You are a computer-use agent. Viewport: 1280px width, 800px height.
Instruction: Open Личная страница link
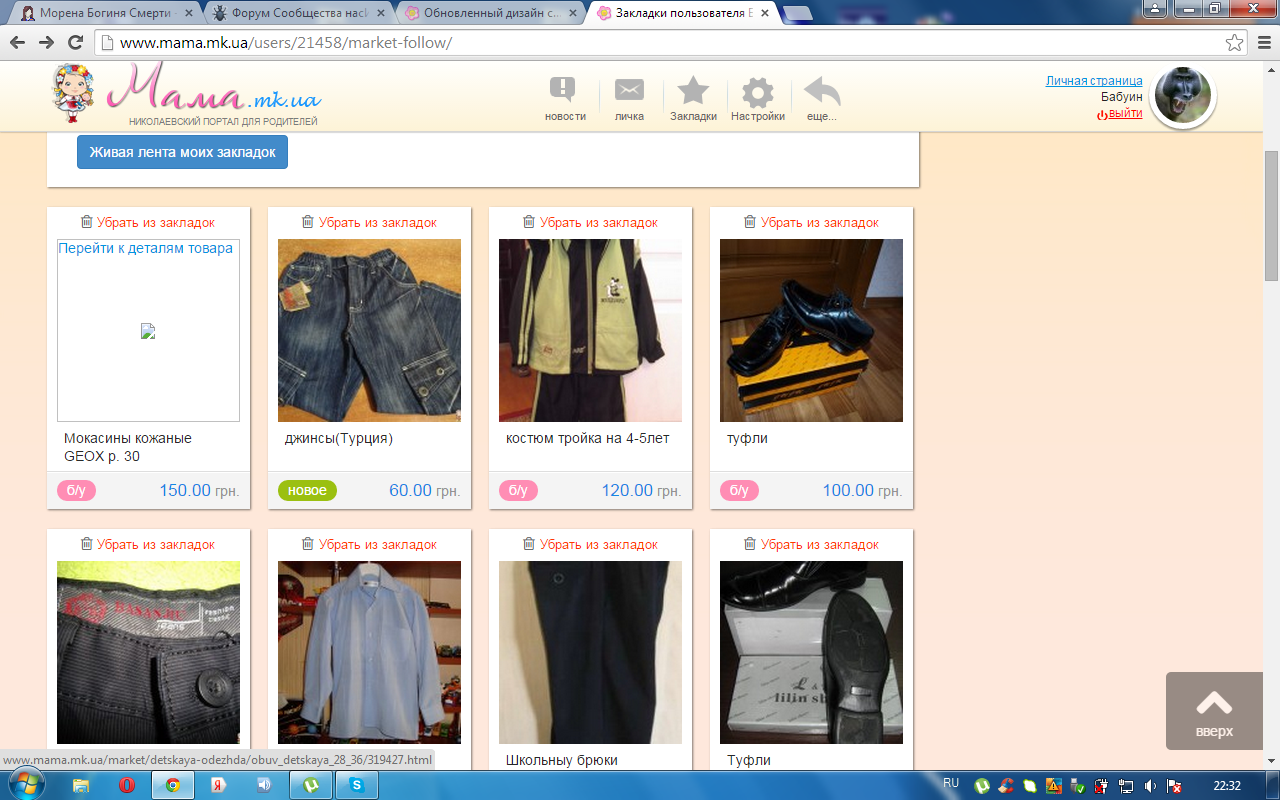tap(1094, 81)
